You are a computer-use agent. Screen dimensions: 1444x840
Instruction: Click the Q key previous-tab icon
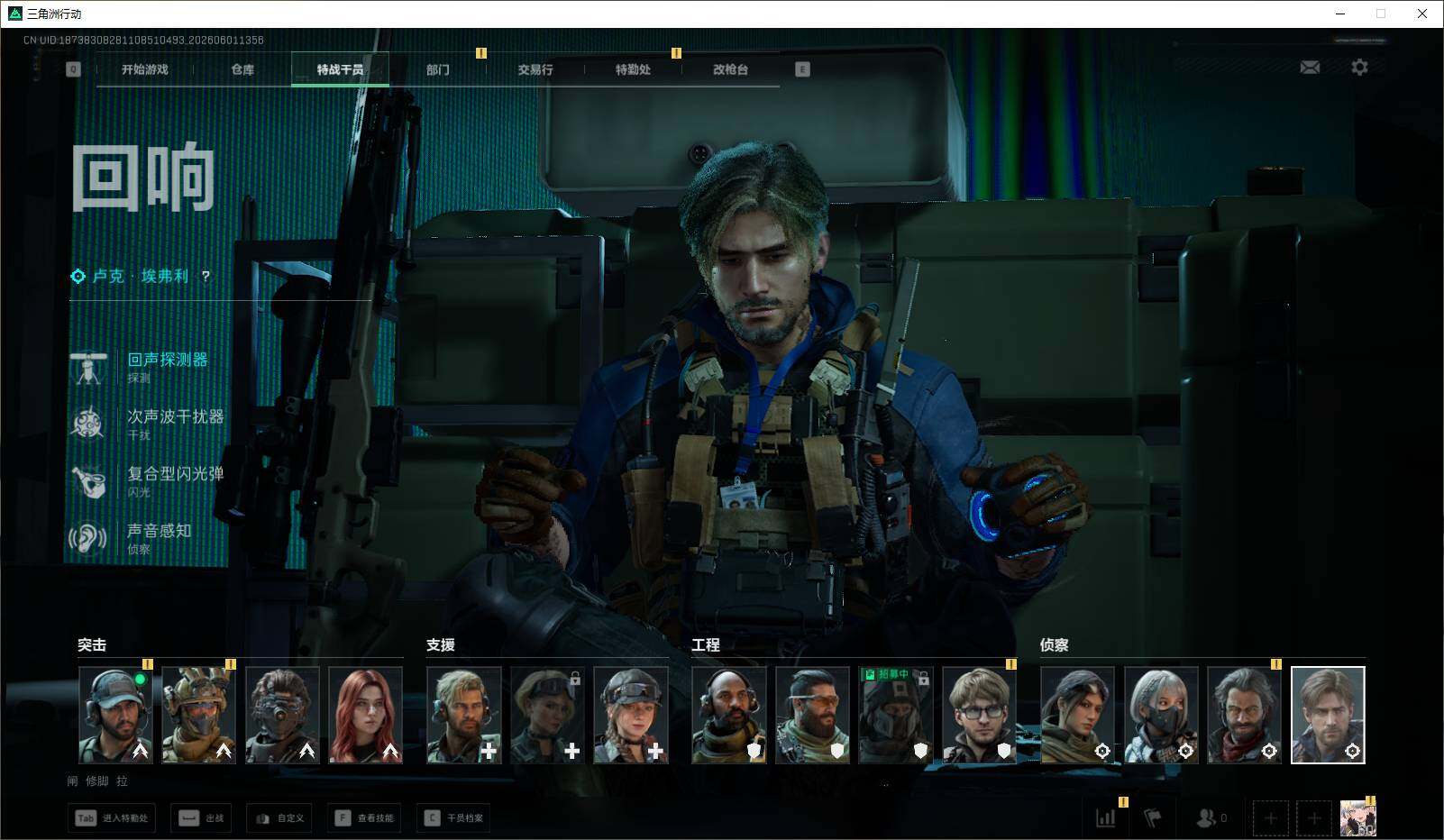click(x=73, y=69)
